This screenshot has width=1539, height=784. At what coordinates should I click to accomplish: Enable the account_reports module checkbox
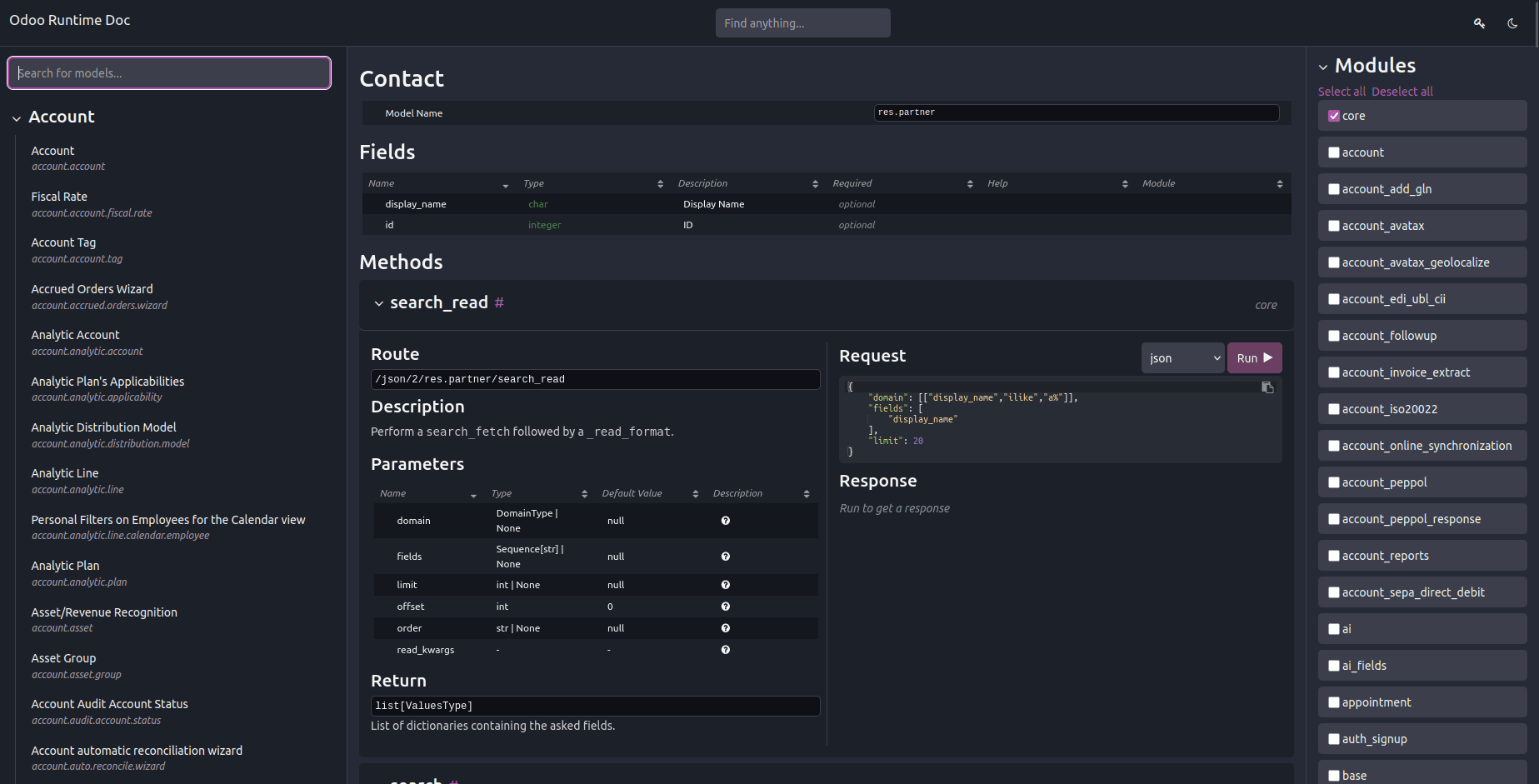(x=1334, y=556)
